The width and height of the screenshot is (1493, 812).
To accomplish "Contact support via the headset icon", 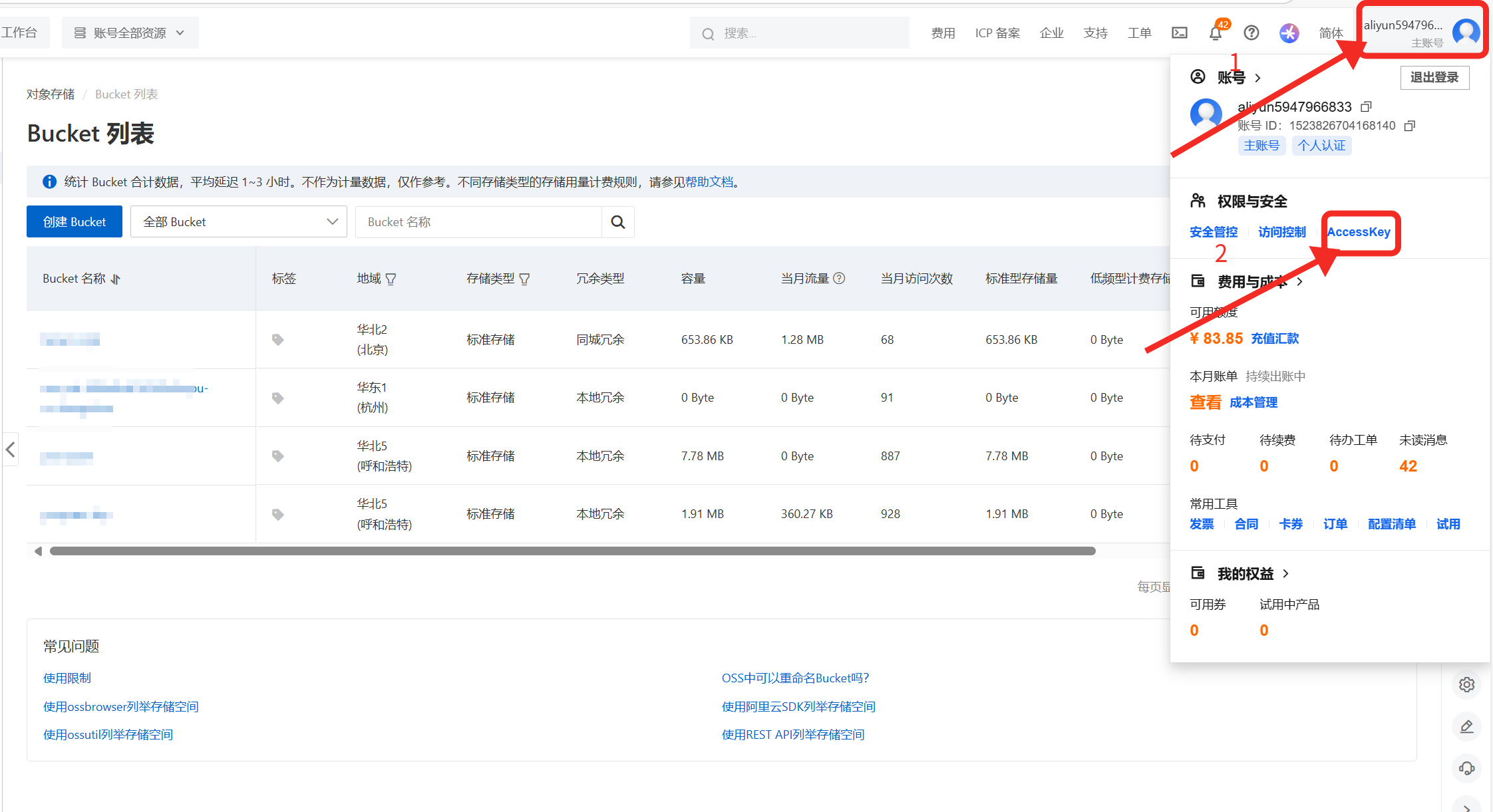I will pyautogui.click(x=1467, y=768).
